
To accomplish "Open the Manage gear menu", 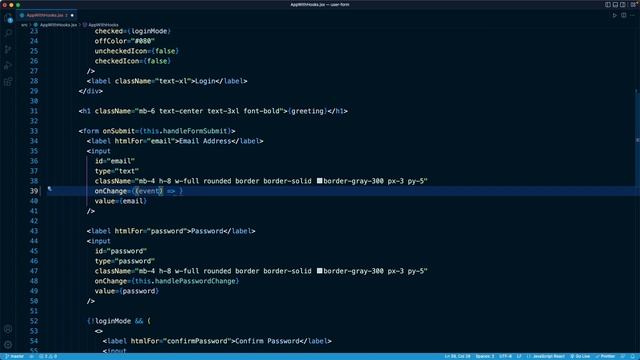I will click(x=8, y=345).
